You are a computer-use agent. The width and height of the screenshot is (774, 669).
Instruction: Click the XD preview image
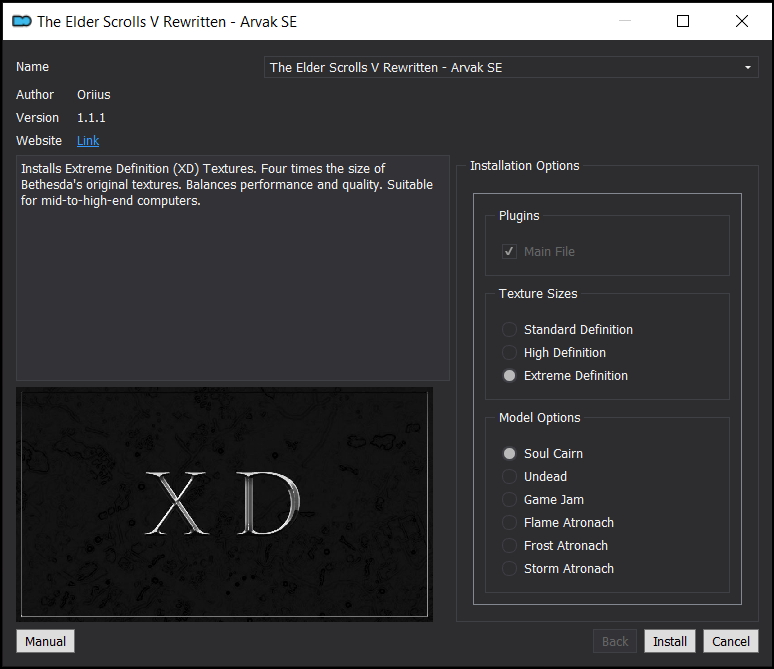pyautogui.click(x=225, y=504)
